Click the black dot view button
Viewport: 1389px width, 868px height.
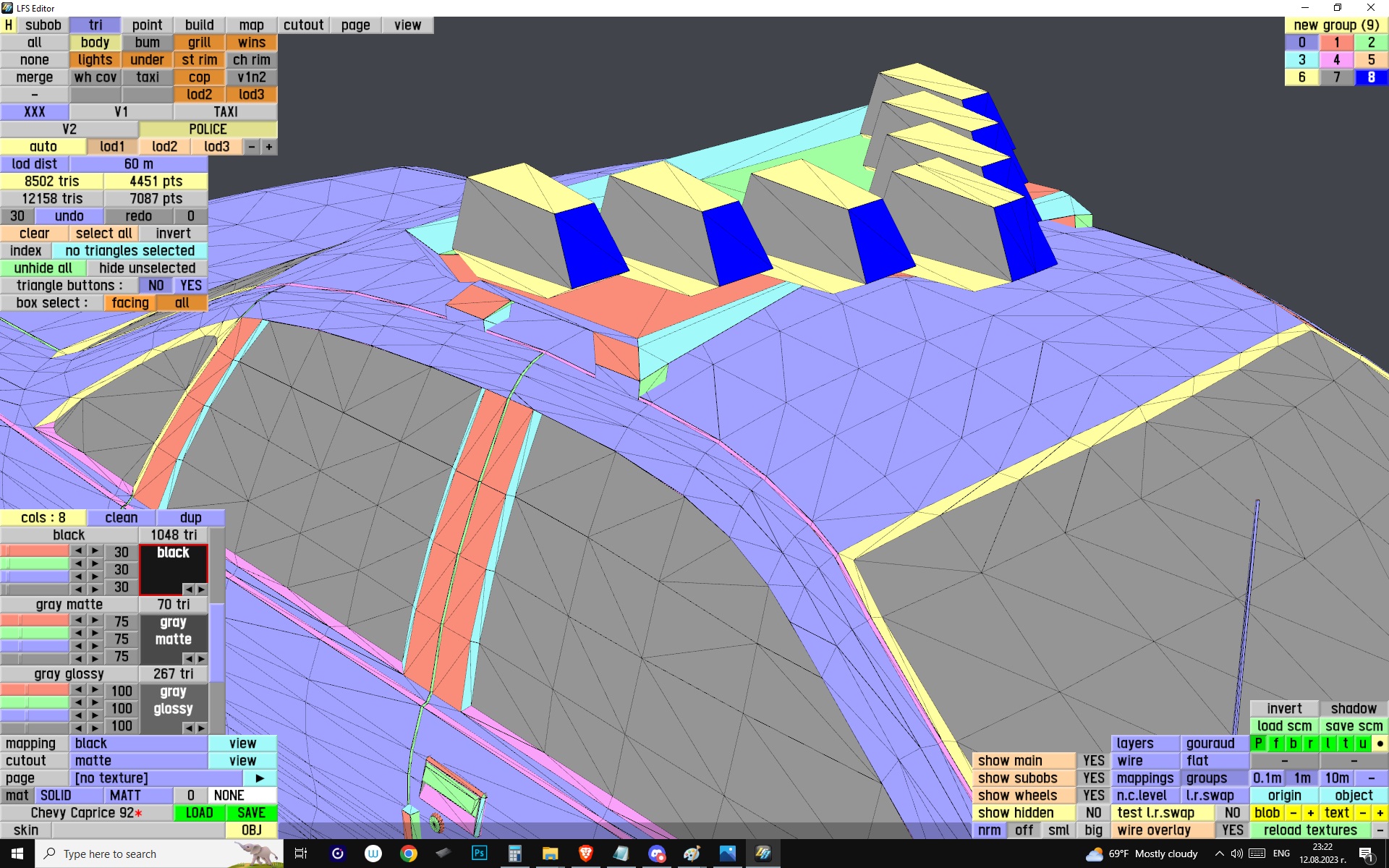tap(1380, 744)
